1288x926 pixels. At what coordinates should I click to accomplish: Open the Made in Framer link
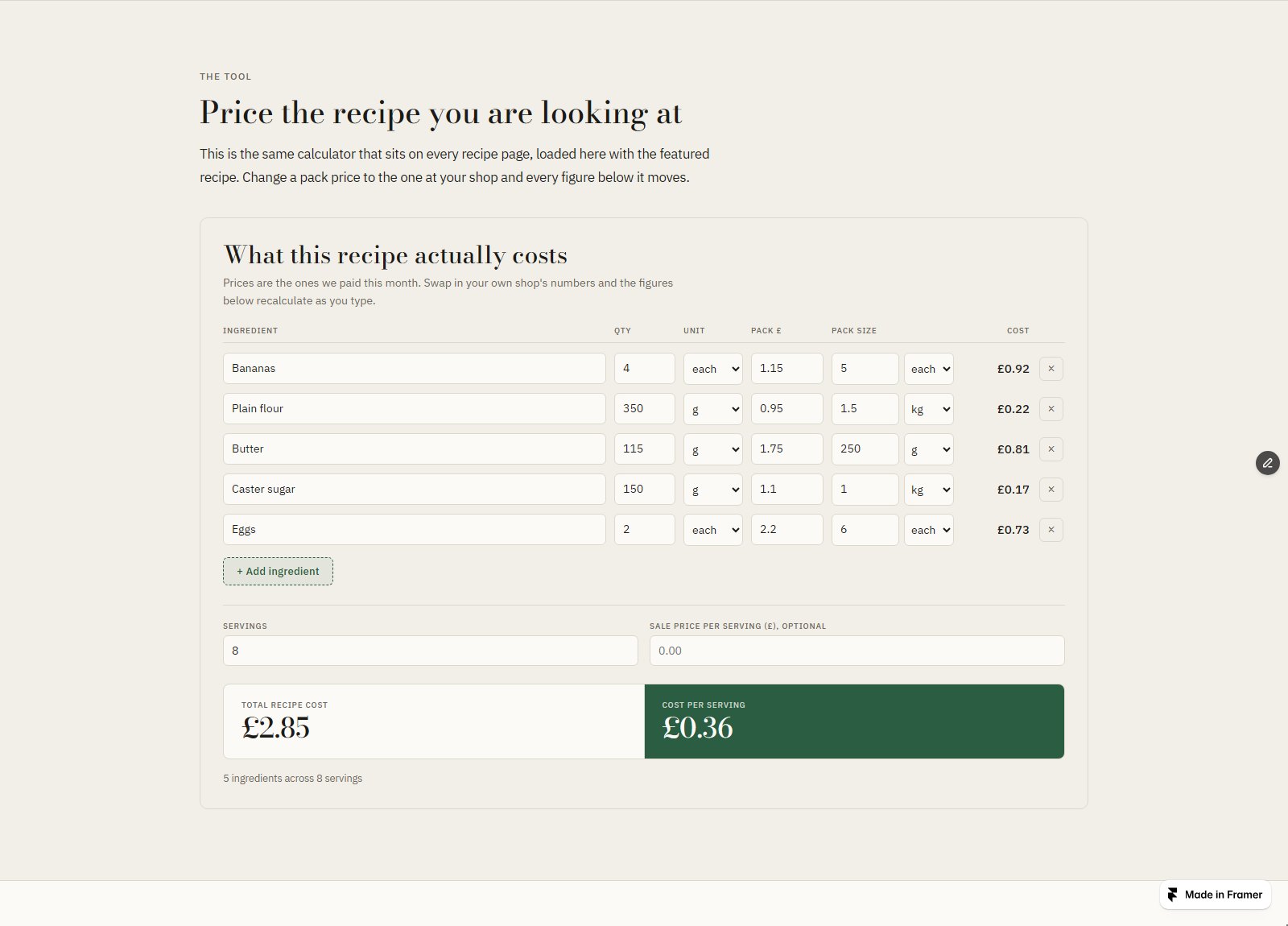(x=1216, y=895)
